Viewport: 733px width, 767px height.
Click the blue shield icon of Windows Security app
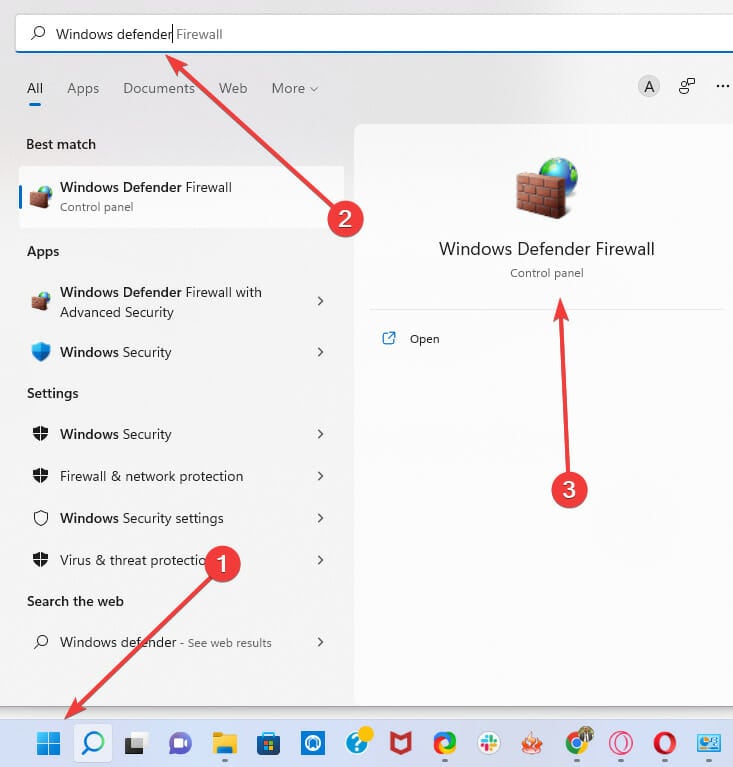pos(41,352)
